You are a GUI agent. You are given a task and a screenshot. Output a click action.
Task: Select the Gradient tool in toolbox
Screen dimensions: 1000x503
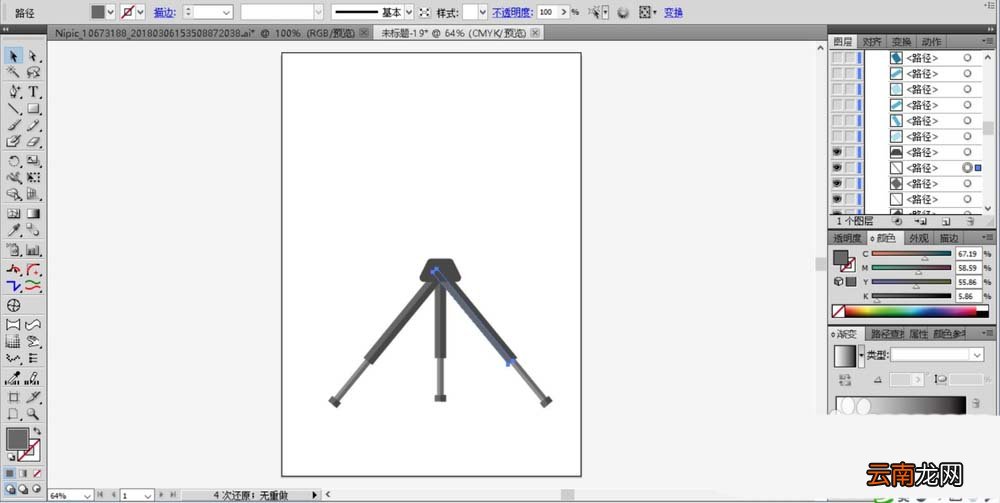pos(33,214)
